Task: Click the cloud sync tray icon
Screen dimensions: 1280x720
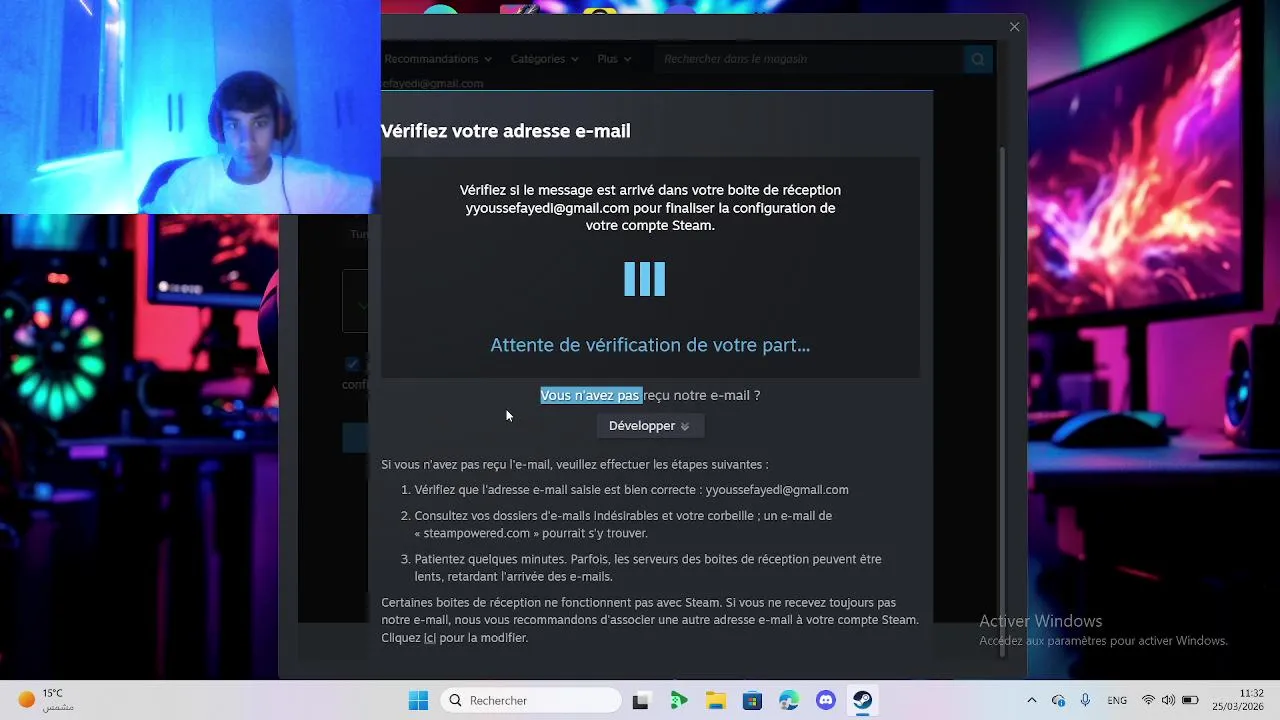Action: pos(1058,700)
